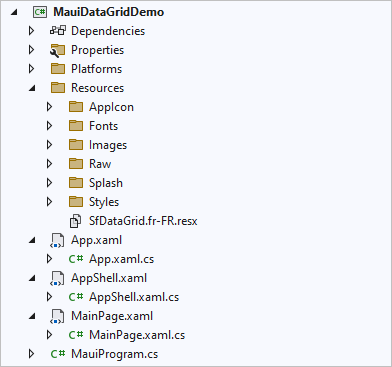Image resolution: width=392 pixels, height=367 pixels.
Task: Click the Resources folder icon
Action: (x=58, y=88)
